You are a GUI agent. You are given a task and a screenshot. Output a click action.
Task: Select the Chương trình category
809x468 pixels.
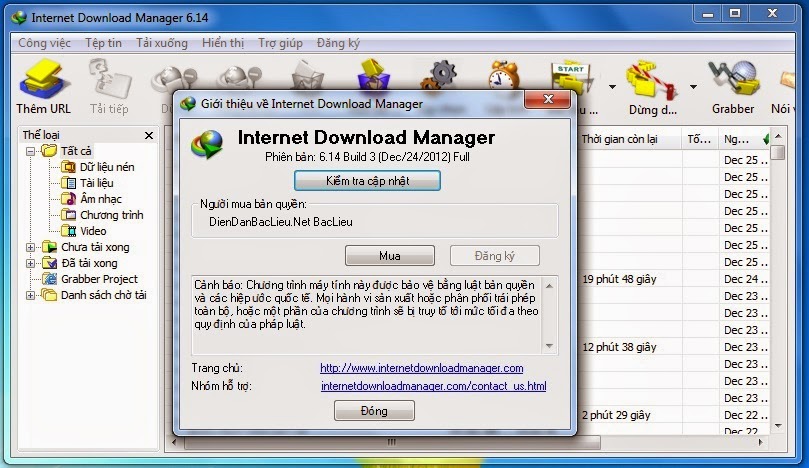tap(111, 215)
